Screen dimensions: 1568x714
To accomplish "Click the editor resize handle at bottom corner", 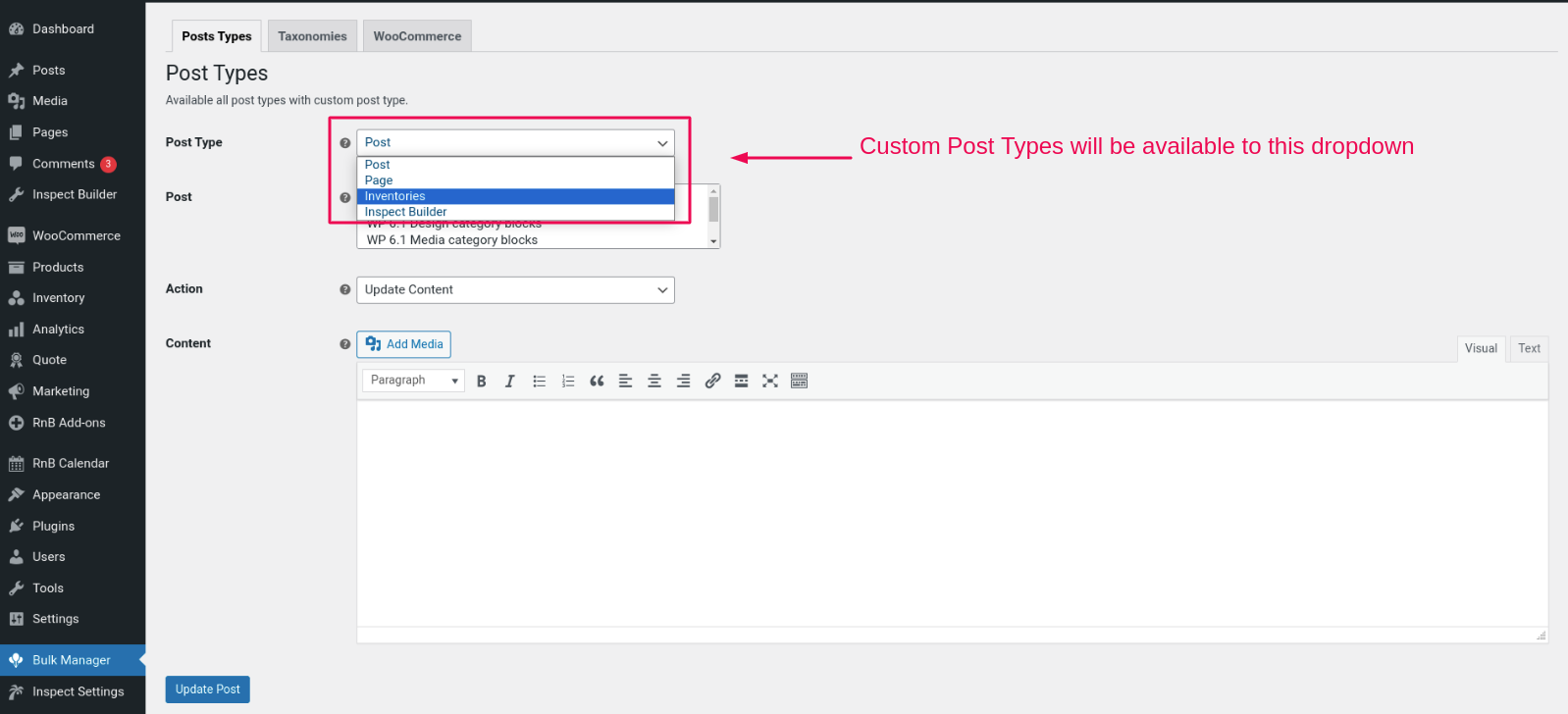I will pyautogui.click(x=1541, y=636).
